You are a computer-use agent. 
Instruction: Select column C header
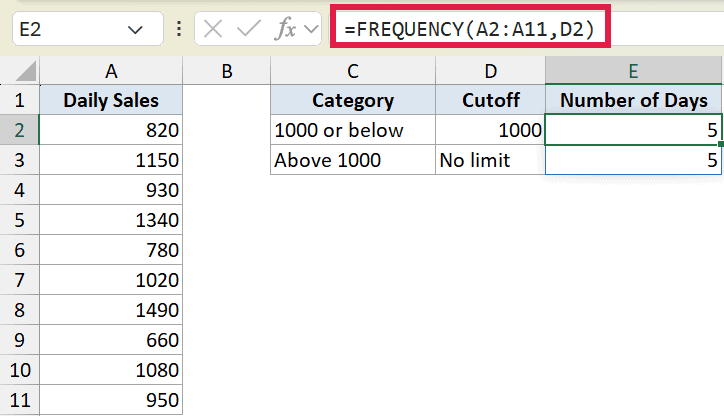pos(353,71)
